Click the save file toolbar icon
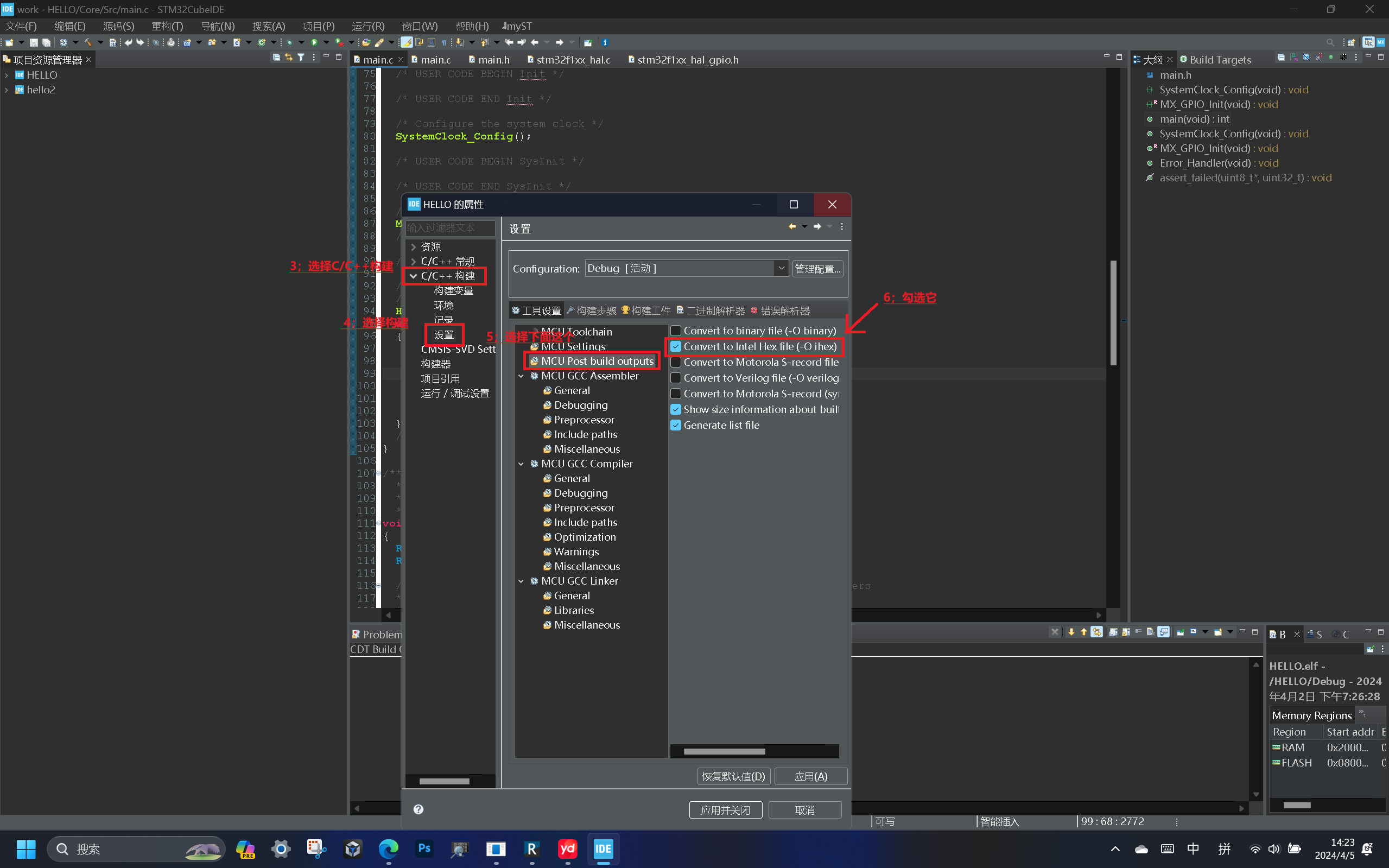Viewport: 1389px width, 868px height. point(34,42)
